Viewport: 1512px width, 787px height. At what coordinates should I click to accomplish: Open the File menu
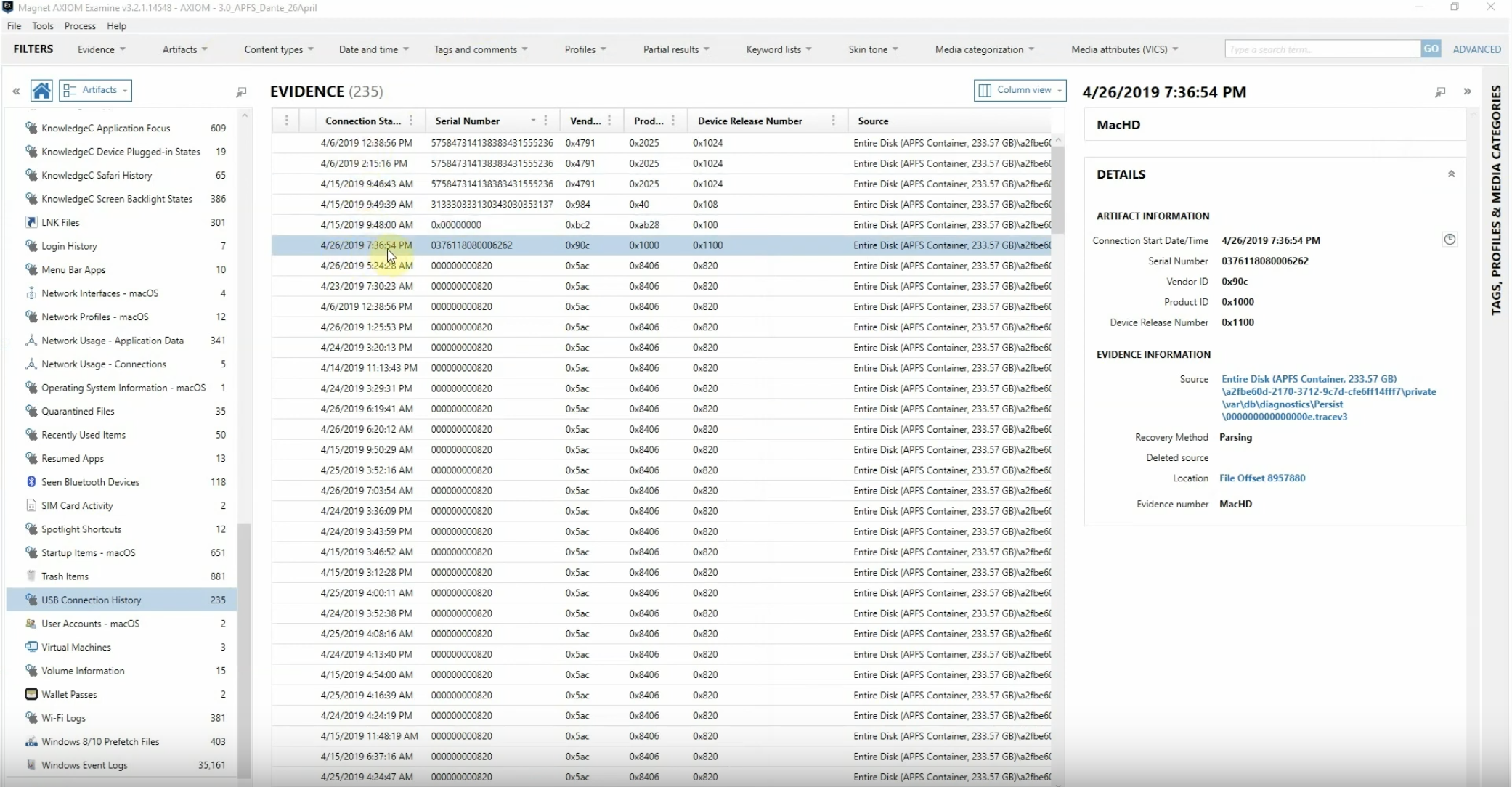[14, 25]
